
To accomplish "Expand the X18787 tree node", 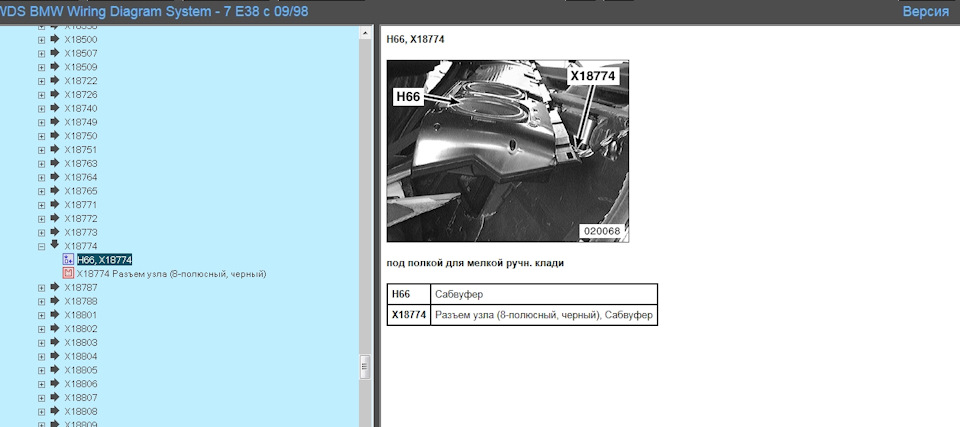I will tap(42, 288).
